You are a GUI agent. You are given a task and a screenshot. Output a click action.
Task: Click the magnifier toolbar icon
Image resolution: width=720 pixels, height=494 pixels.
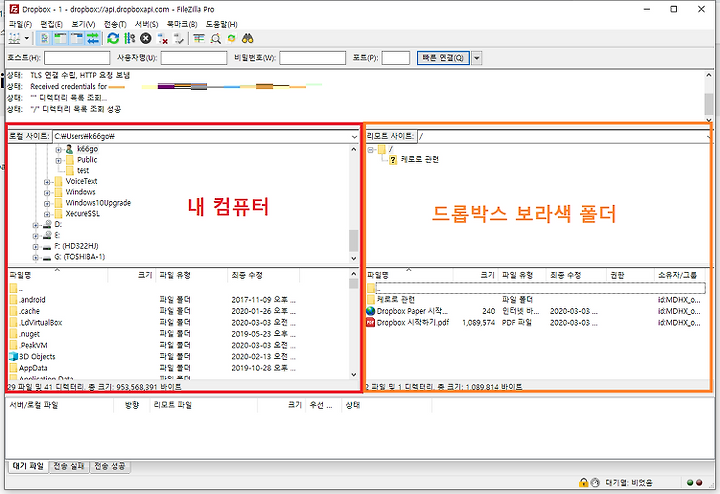coord(215,39)
